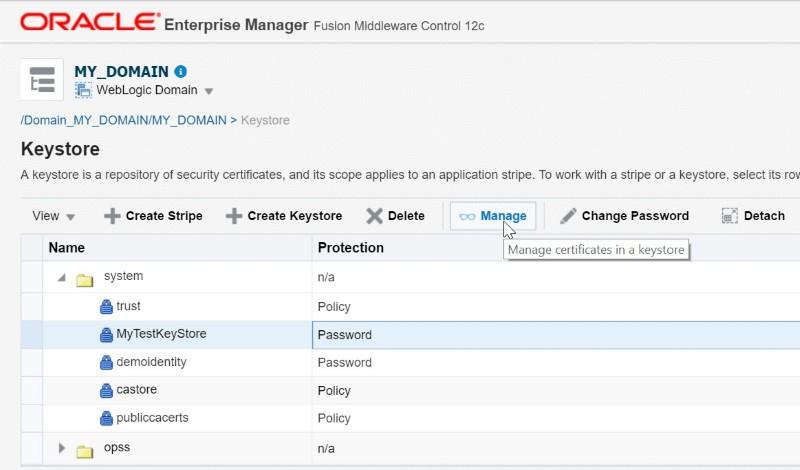Select the publiccacerts keystore
Viewport: 800px width, 470px height.
pyautogui.click(x=152, y=417)
